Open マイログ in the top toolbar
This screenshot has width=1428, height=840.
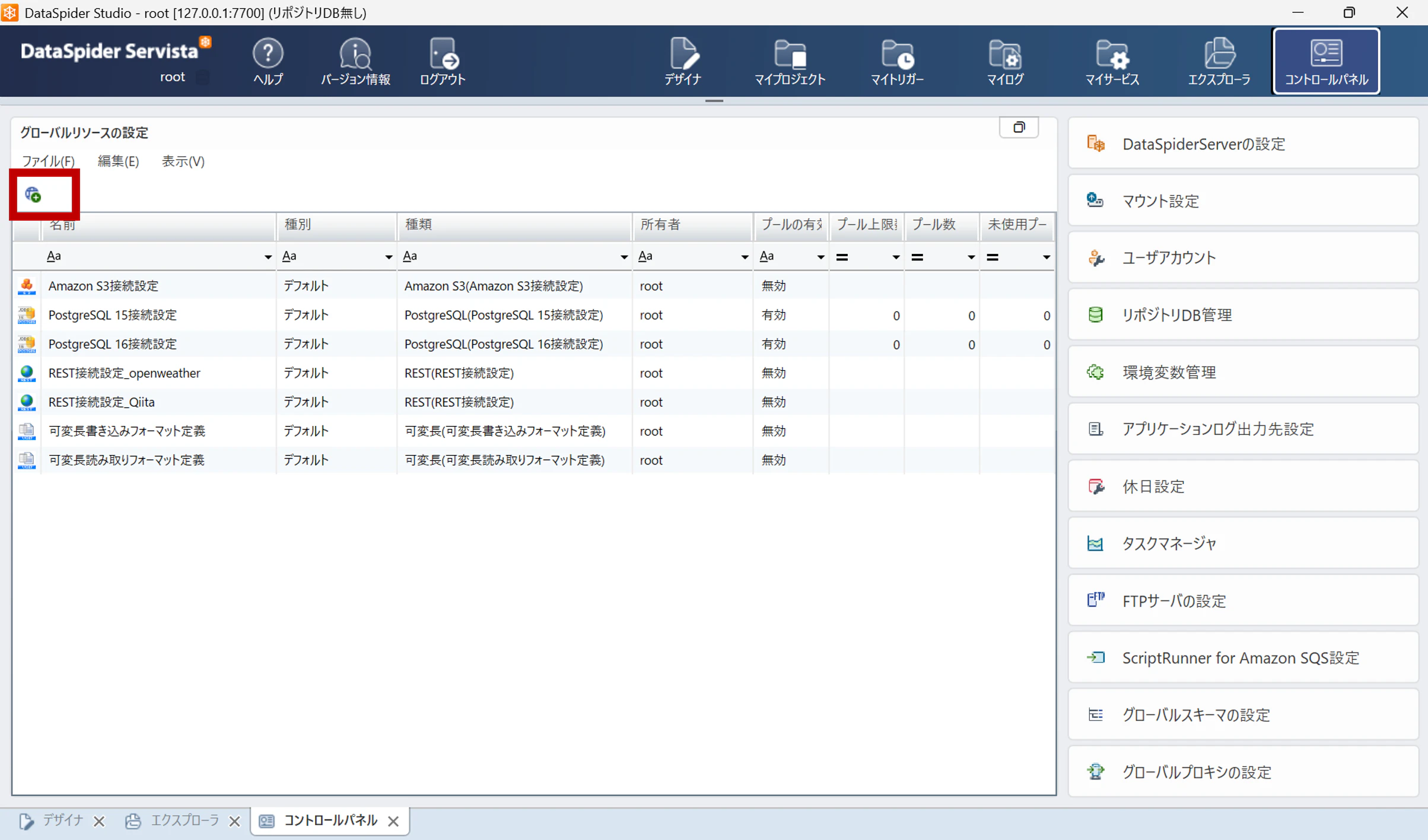1005,62
